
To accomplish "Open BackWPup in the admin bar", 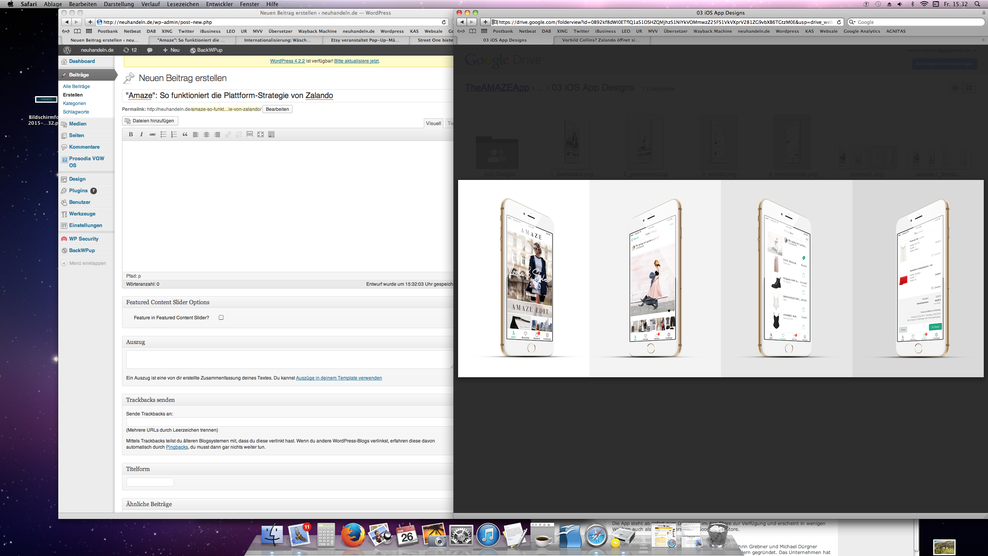I will tap(206, 50).
